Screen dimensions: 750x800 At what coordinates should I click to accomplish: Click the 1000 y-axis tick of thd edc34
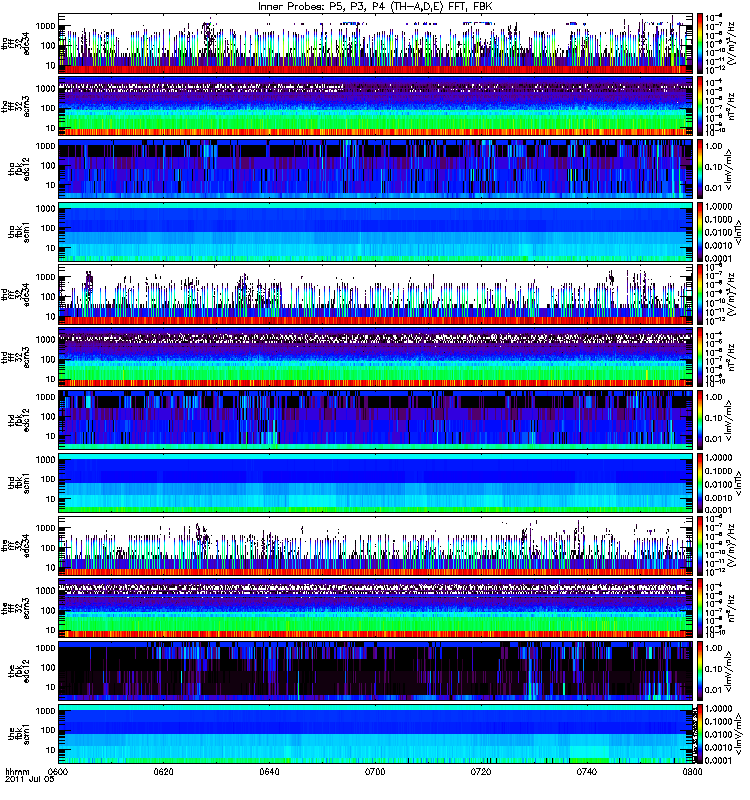click(x=47, y=277)
